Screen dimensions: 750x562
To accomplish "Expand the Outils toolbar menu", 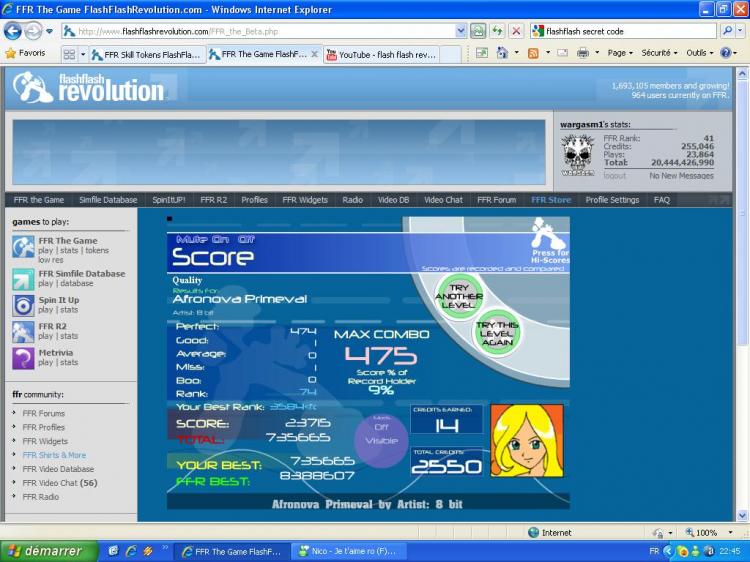I will click(x=700, y=53).
